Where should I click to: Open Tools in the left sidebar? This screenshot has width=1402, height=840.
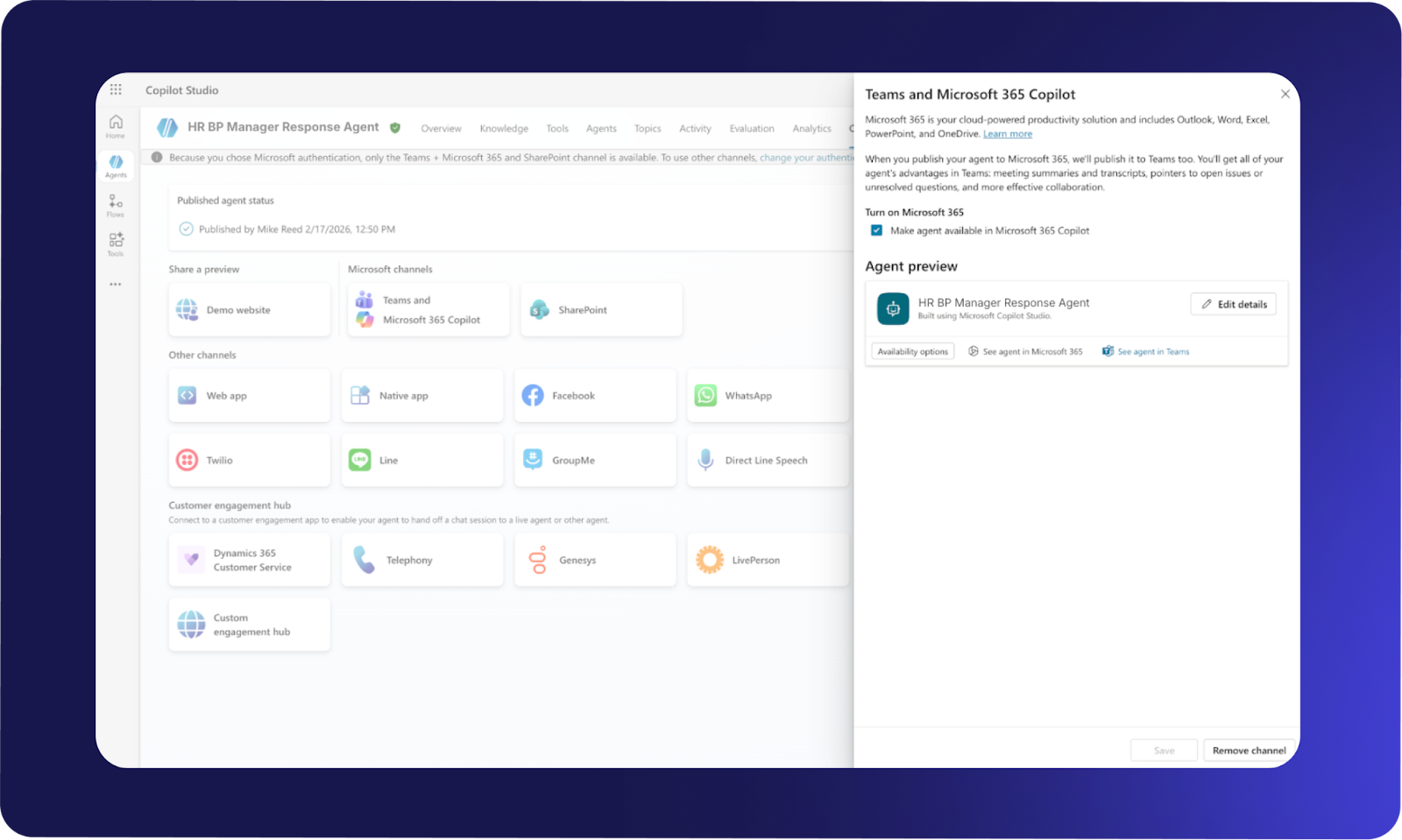[116, 244]
